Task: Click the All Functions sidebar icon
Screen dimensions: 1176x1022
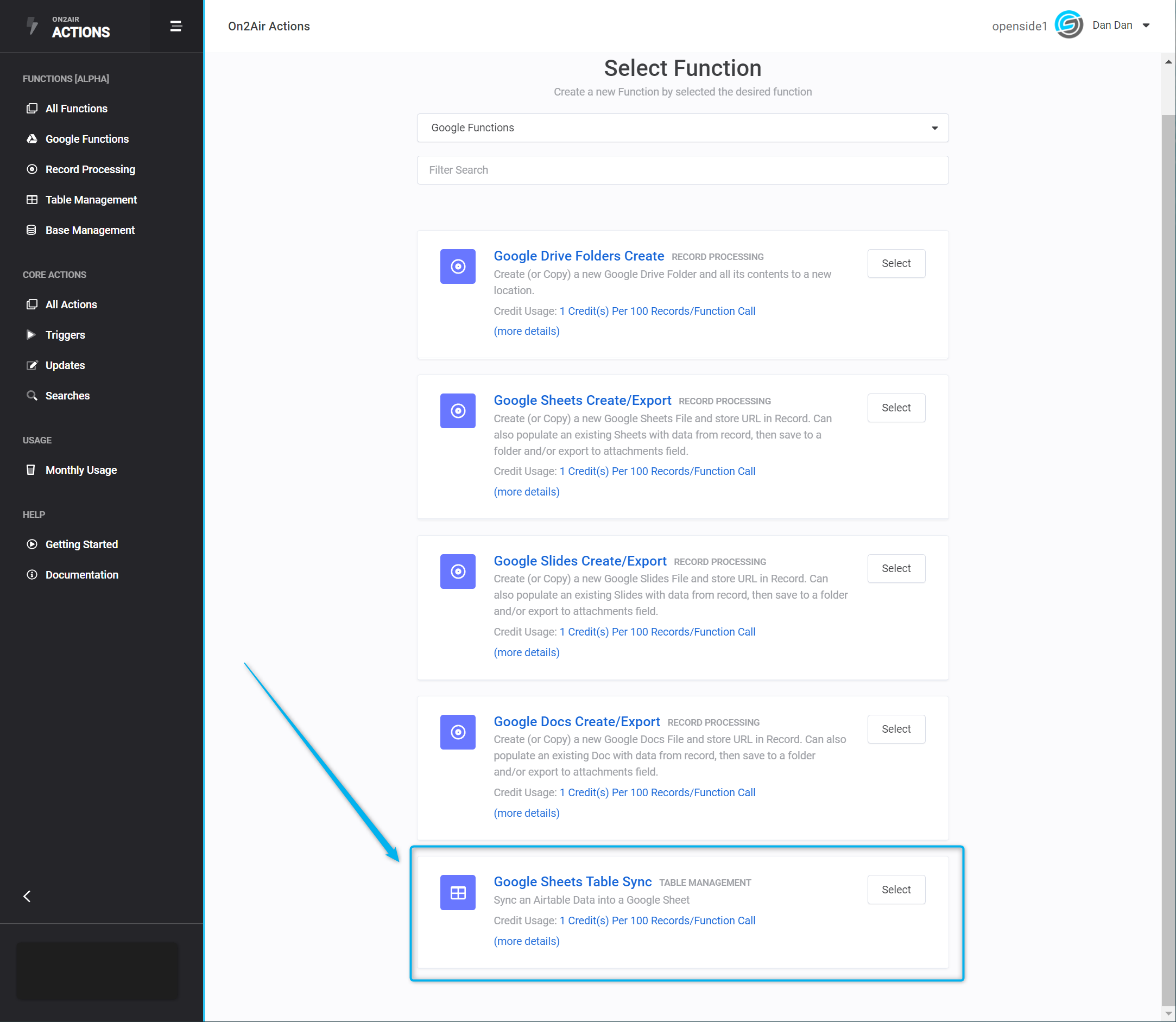Action: tap(32, 109)
